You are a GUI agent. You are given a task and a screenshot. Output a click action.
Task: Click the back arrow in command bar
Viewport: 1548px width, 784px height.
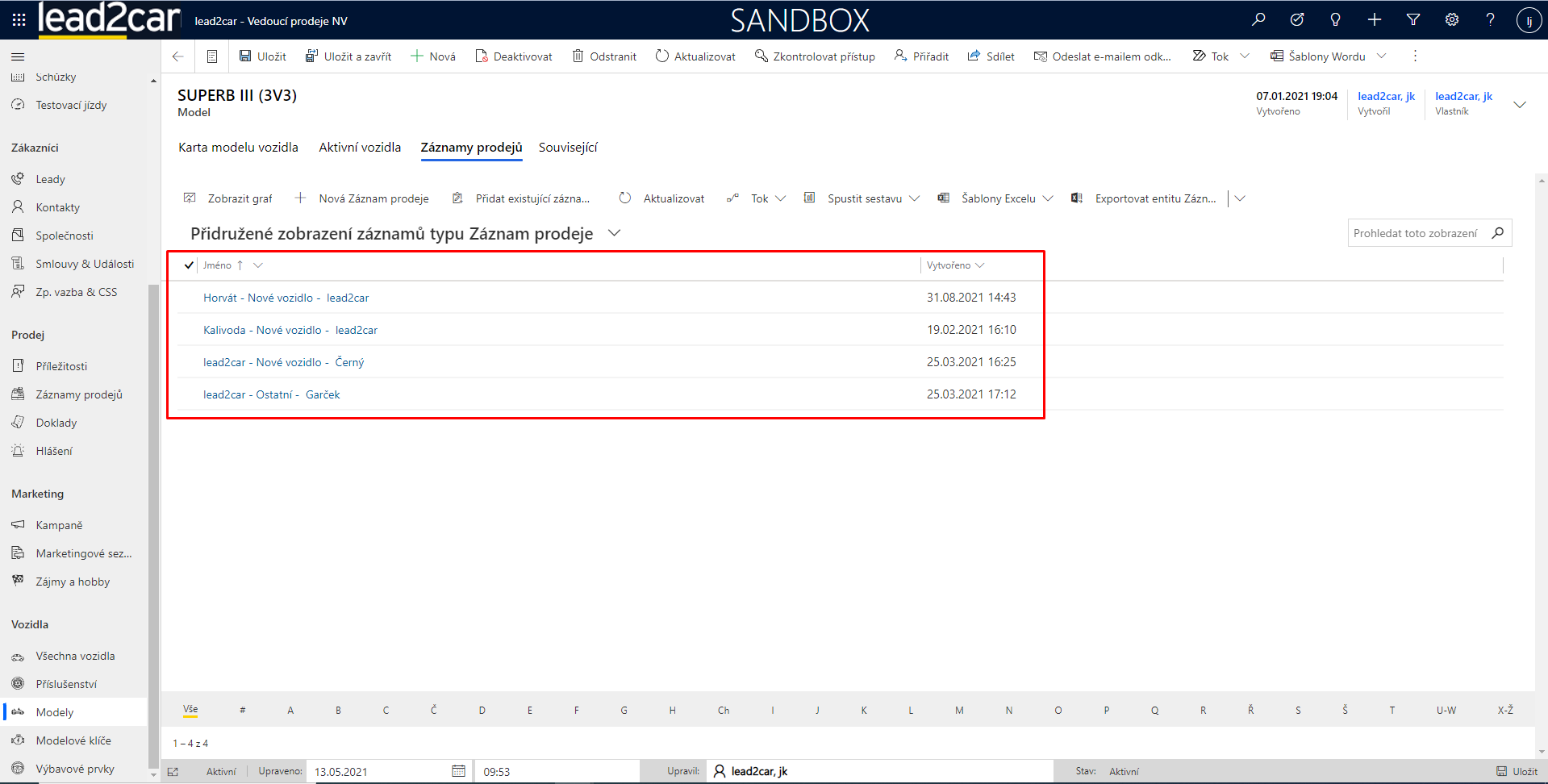coord(178,56)
